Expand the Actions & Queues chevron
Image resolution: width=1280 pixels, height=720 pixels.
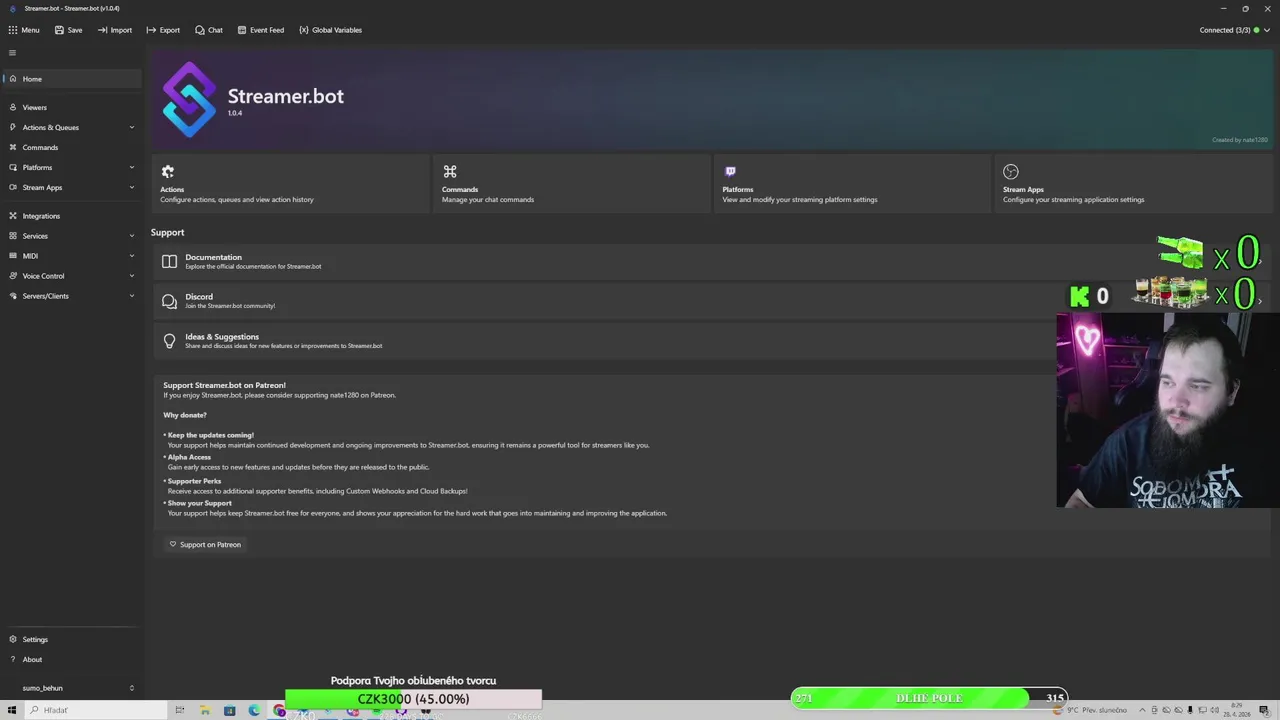(131, 127)
